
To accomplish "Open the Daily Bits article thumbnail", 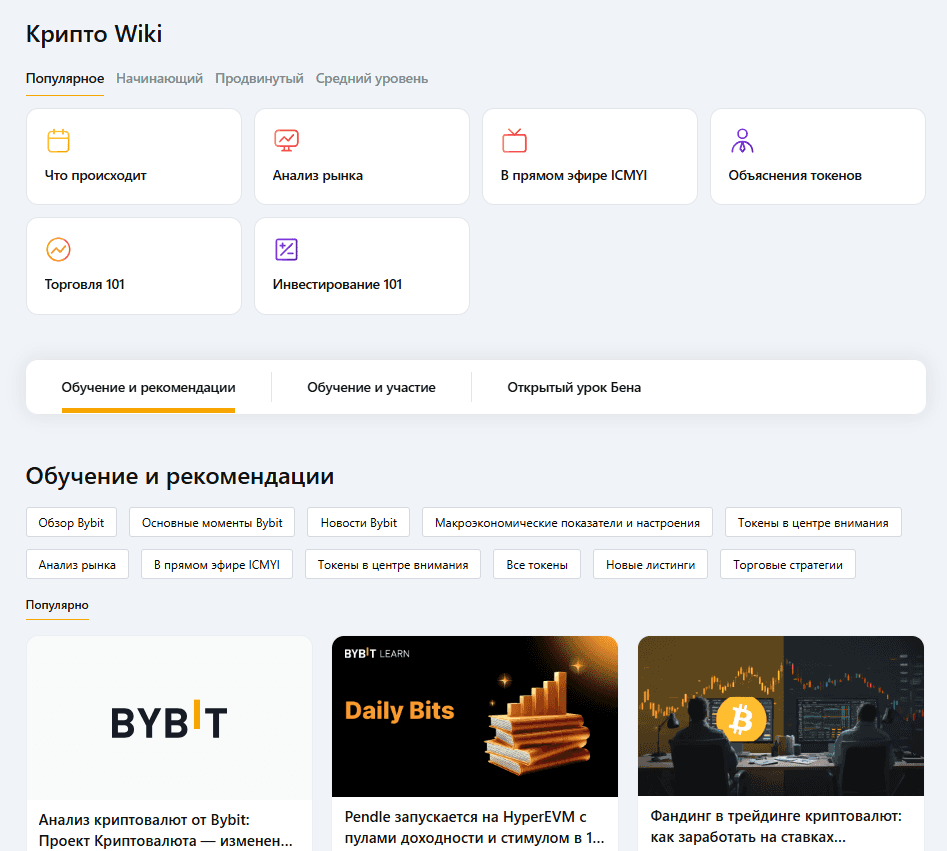I will (475, 716).
